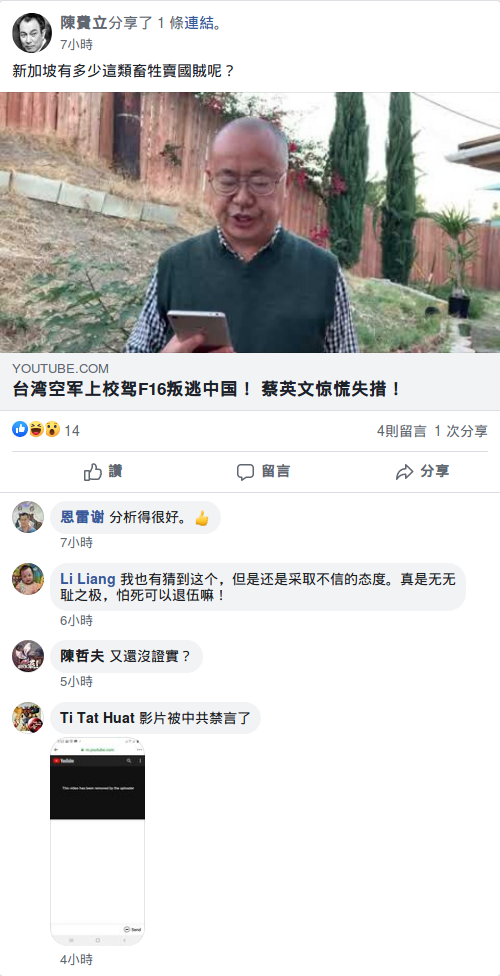View the 4則留言 comments count

click(402, 431)
